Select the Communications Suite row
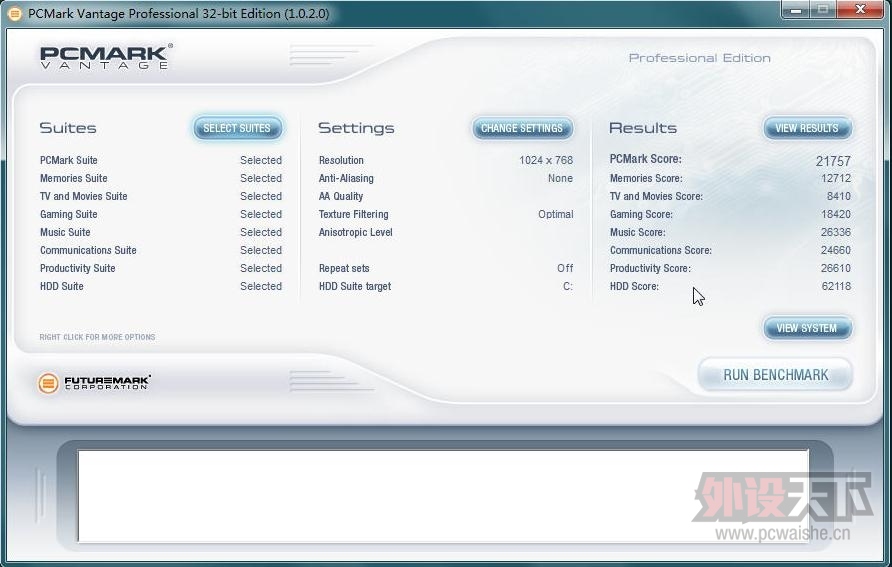Screen dimensions: 892x567 (x=160, y=250)
